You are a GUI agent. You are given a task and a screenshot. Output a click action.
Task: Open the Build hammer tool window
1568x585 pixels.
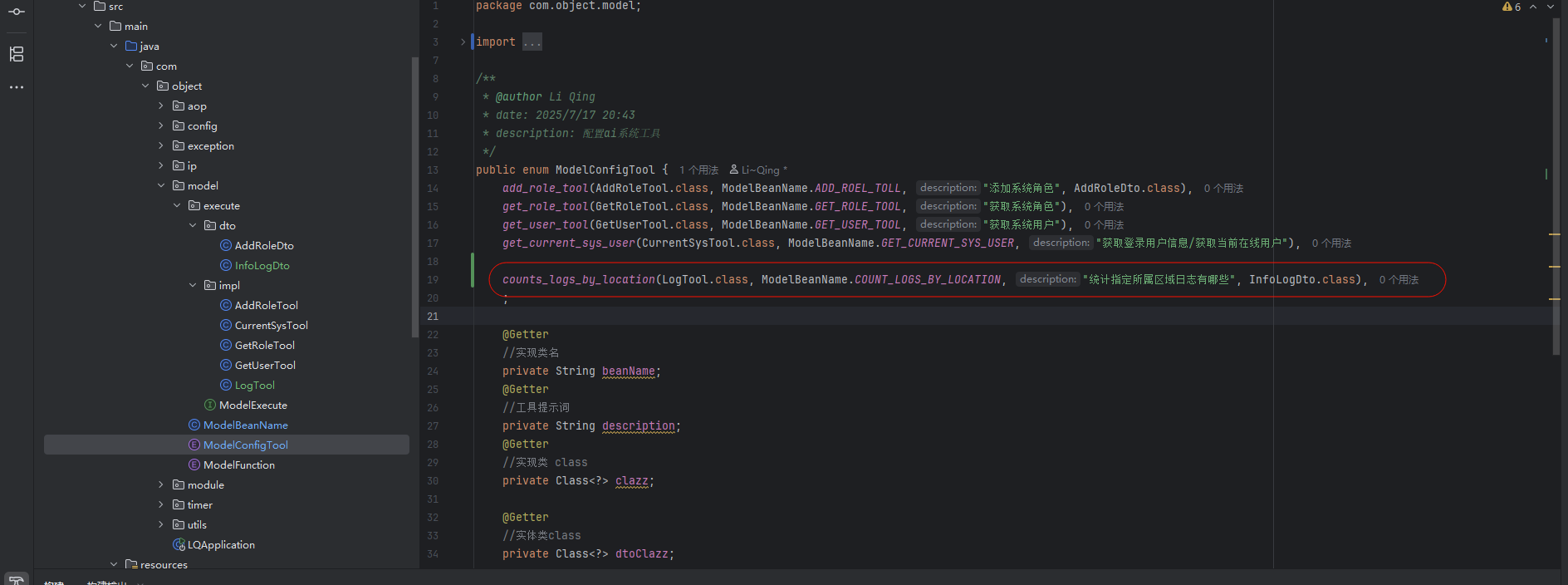point(17,579)
